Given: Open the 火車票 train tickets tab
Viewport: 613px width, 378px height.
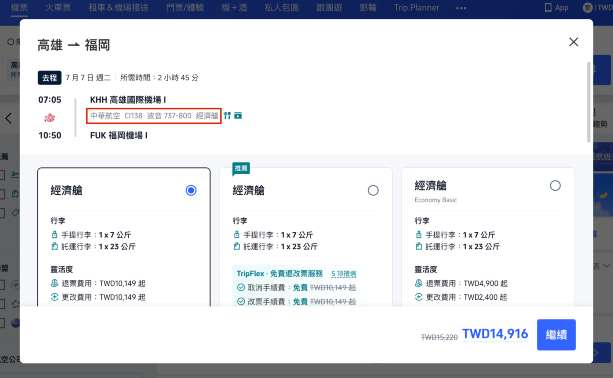Looking at the screenshot, I should [57, 7].
